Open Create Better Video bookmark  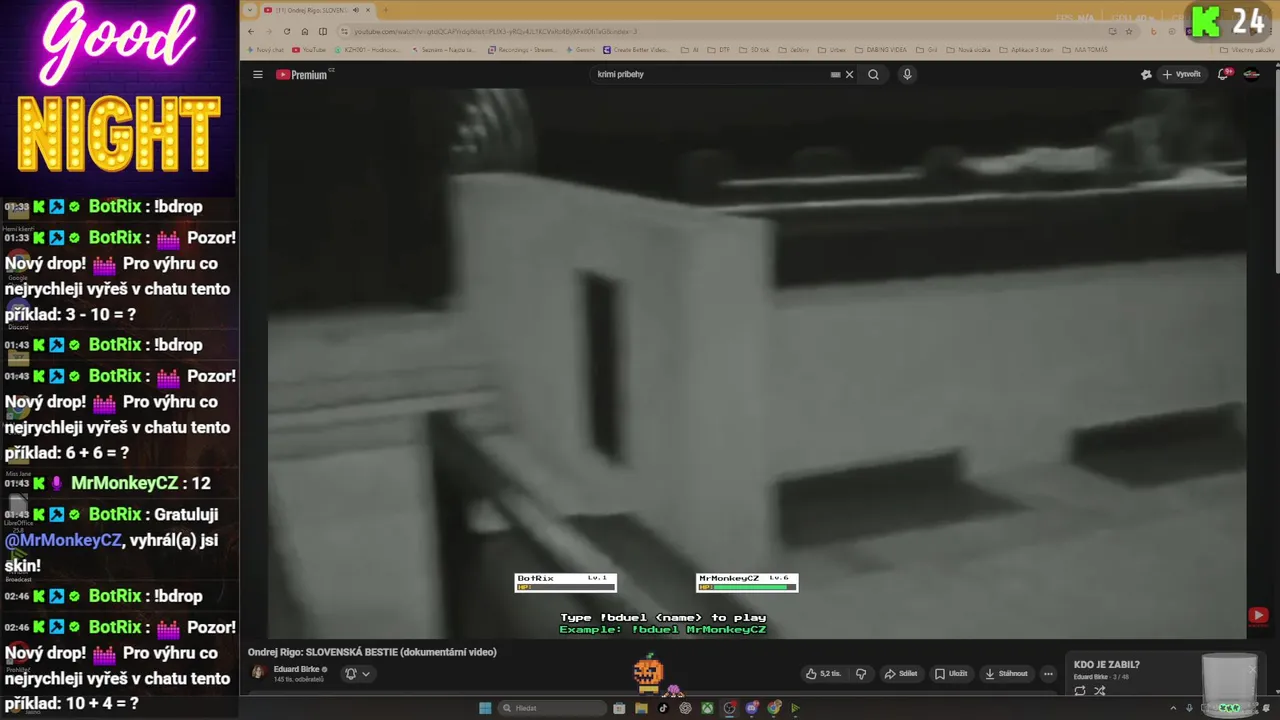[x=636, y=49]
